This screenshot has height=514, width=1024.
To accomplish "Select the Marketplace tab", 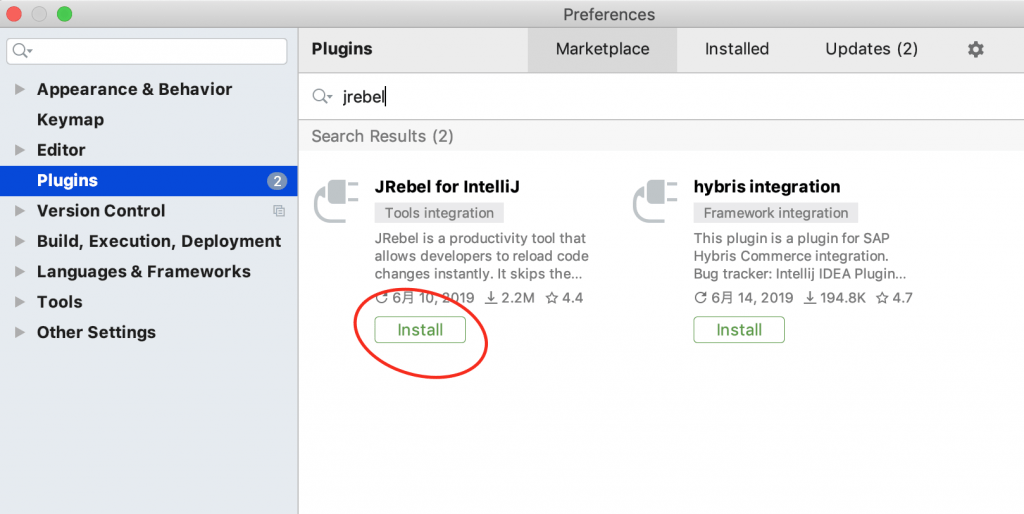I will click(602, 49).
